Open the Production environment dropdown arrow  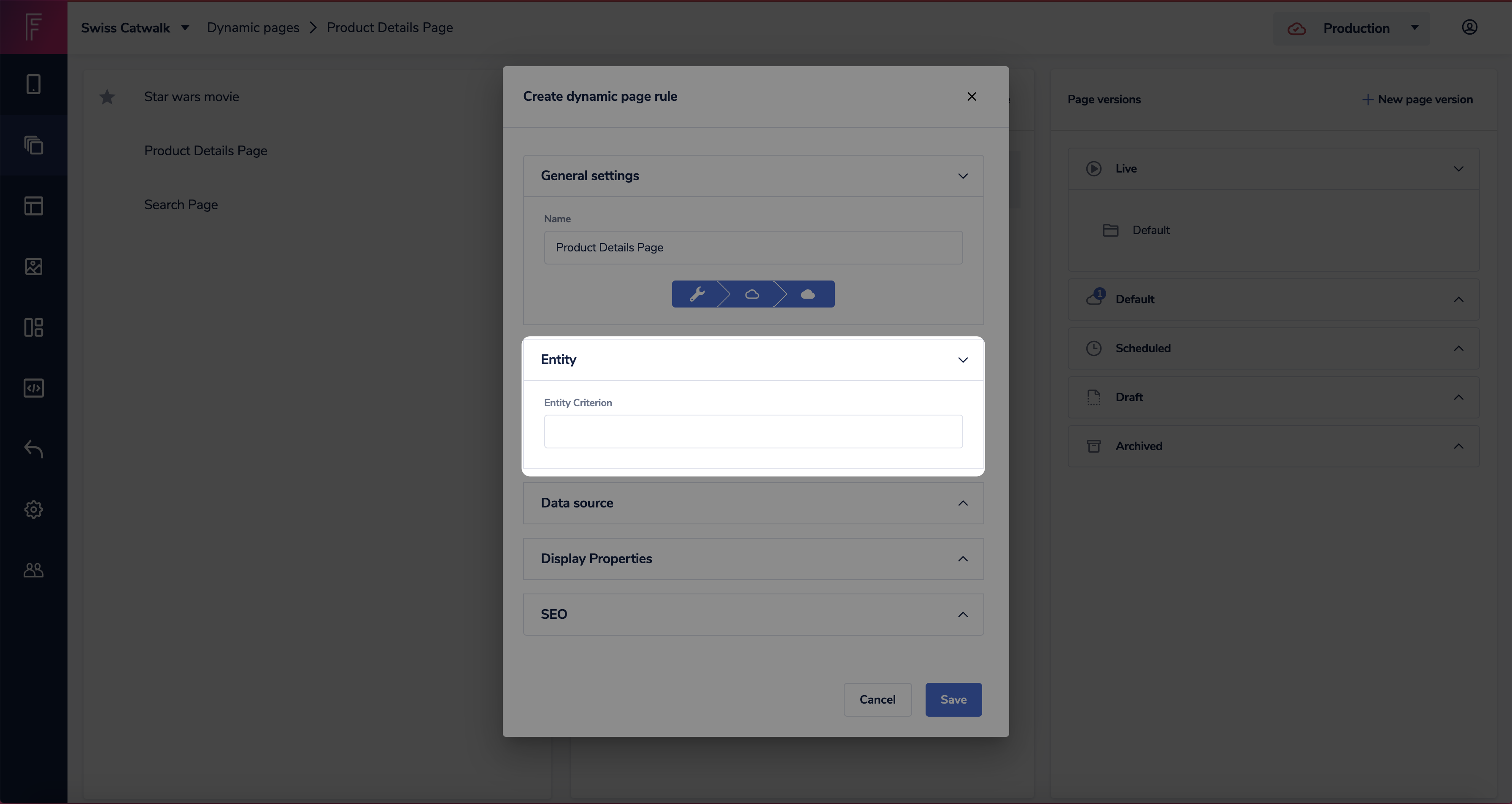(x=1415, y=27)
